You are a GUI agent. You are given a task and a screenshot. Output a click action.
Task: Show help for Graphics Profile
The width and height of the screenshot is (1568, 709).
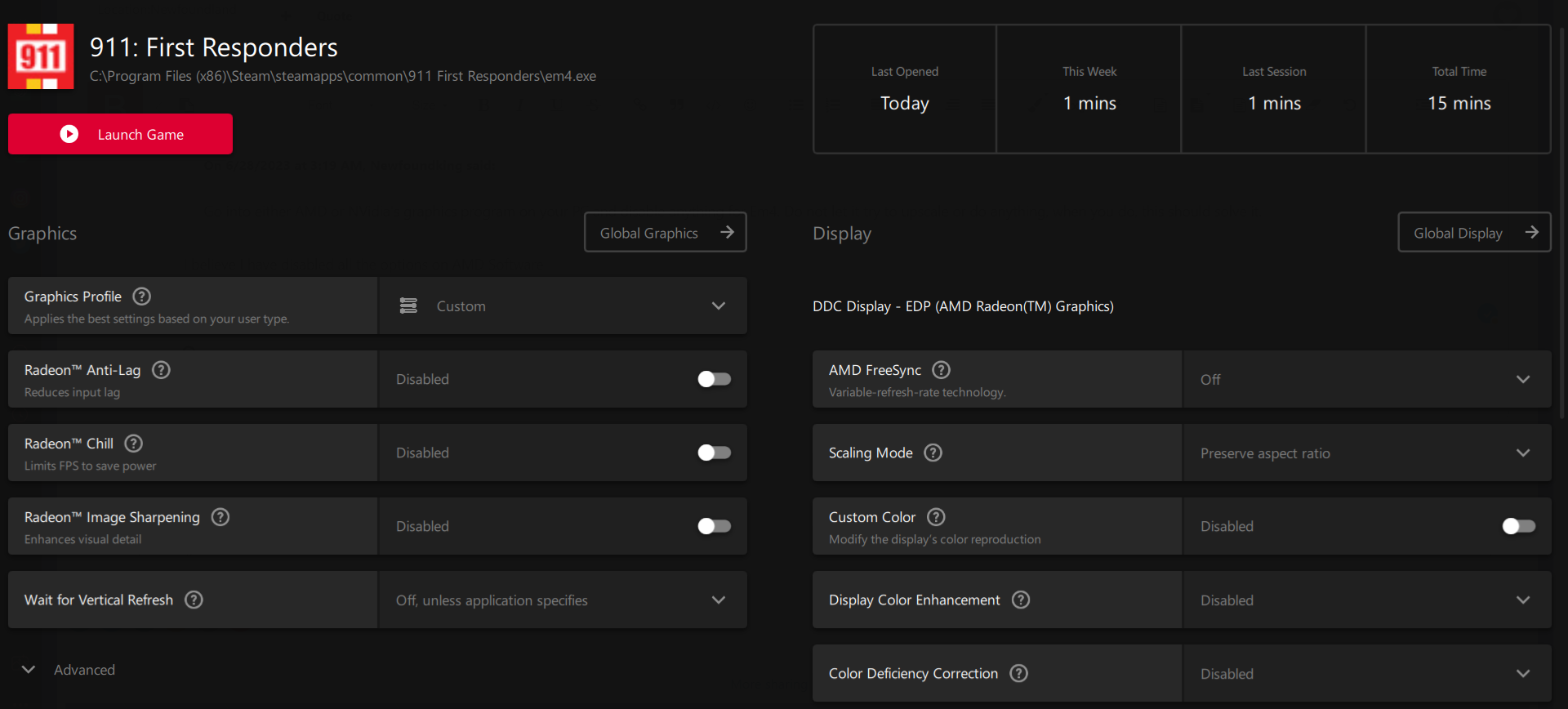[142, 297]
